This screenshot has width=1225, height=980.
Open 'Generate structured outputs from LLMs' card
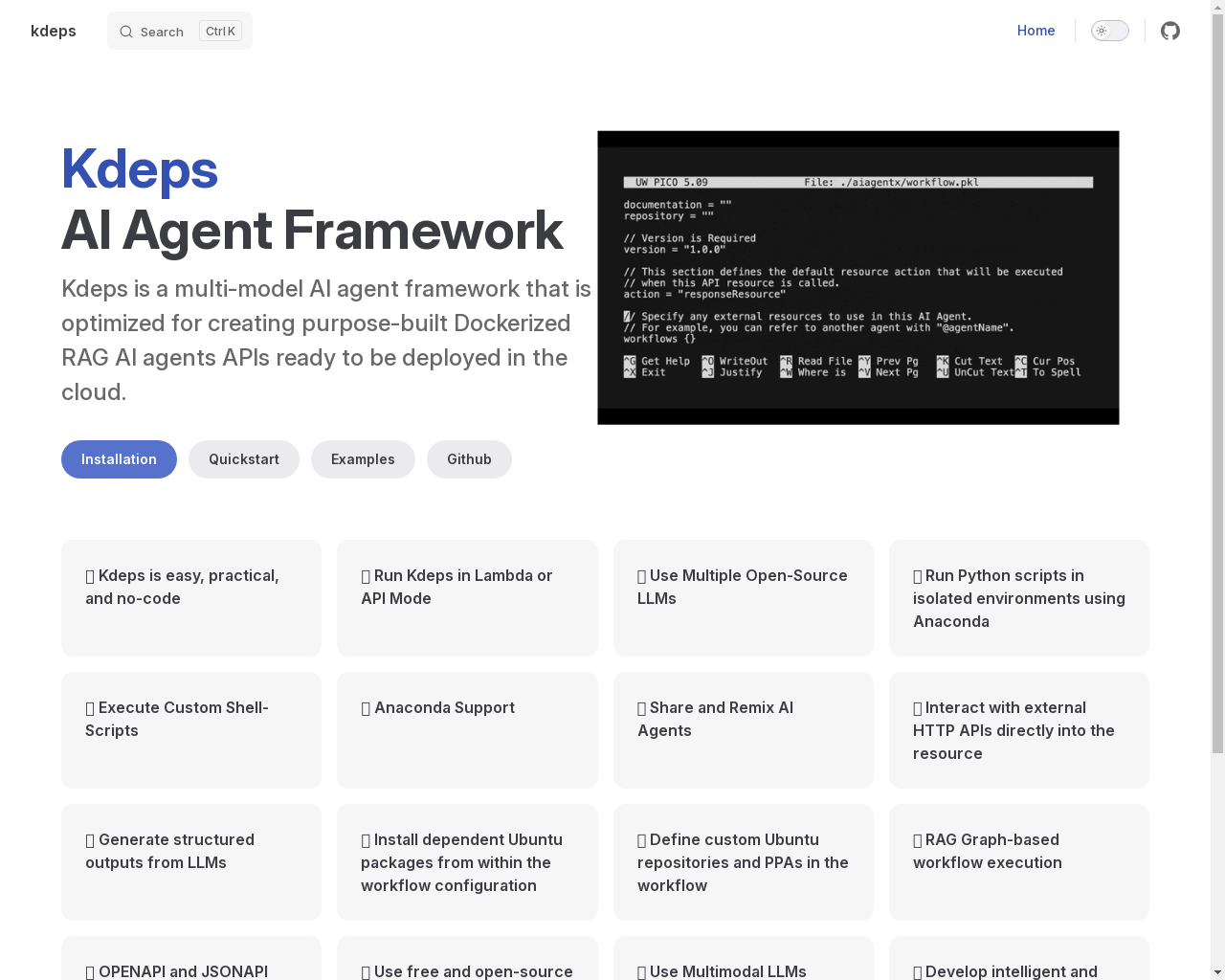(191, 862)
